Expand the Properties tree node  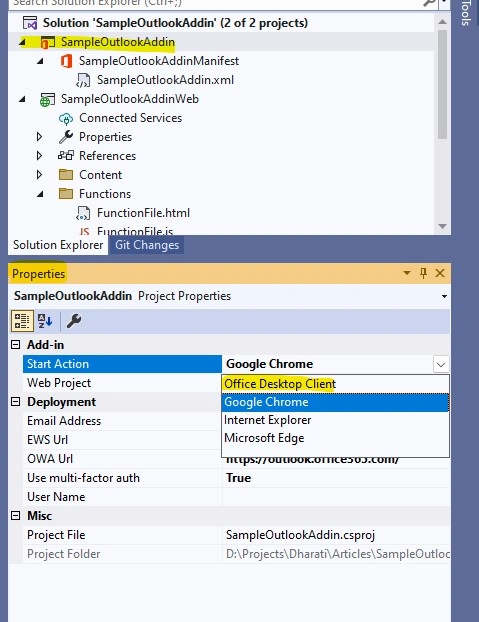tap(39, 137)
